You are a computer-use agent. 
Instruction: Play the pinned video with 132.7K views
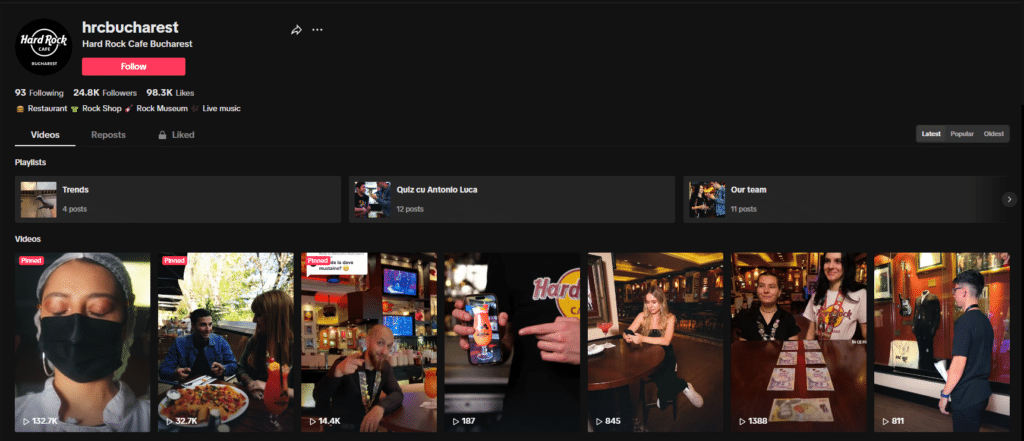(82, 342)
